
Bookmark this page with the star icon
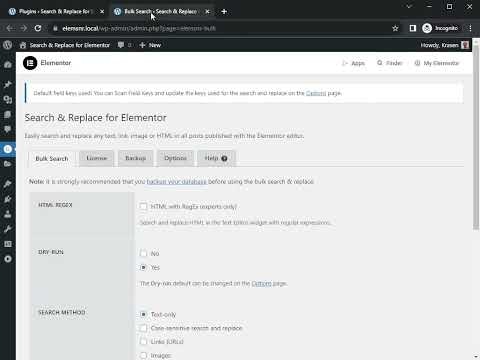pyautogui.click(x=395, y=28)
